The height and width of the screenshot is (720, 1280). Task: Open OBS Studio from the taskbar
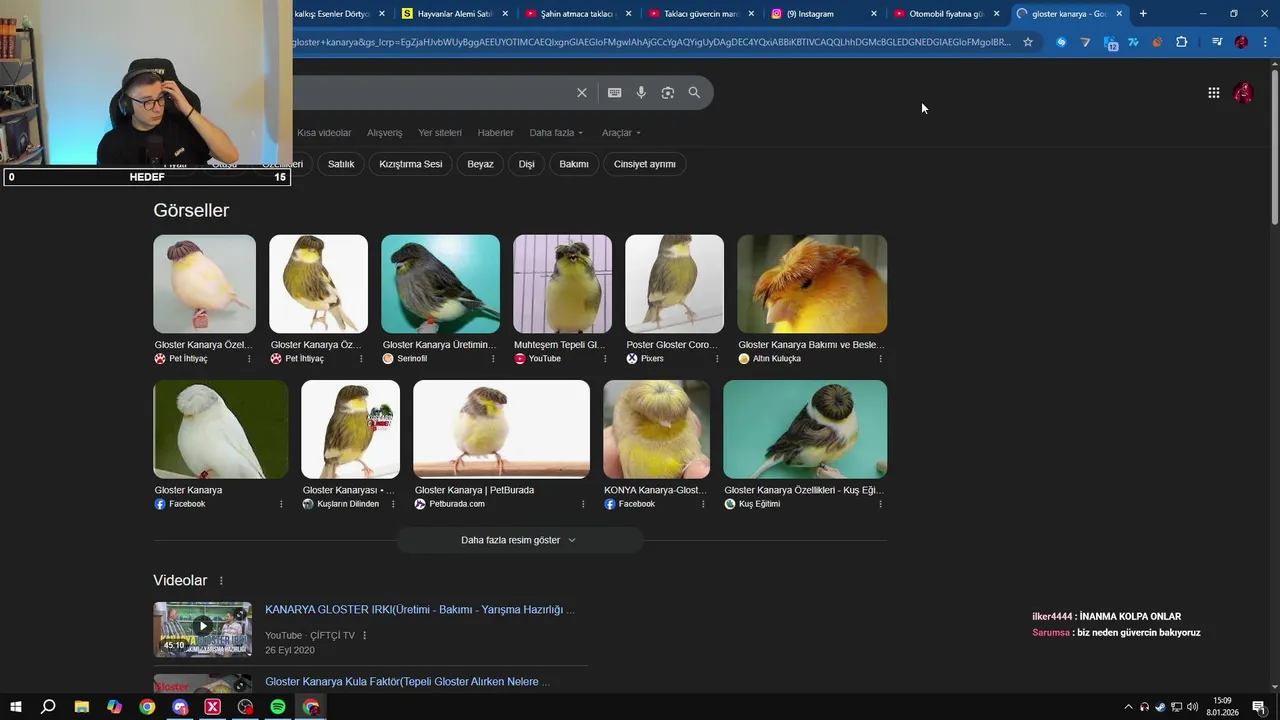[245, 707]
